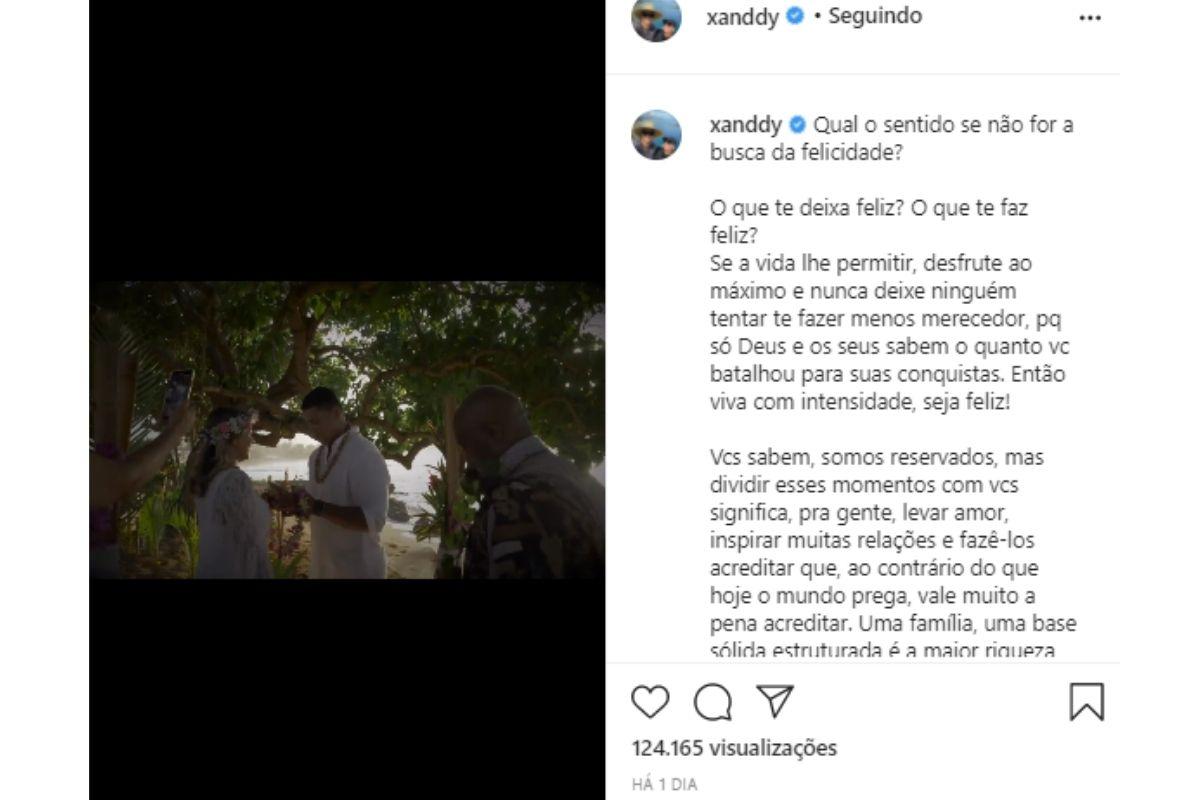This screenshot has height=800, width=1200.
Task: View the 124.165 visualizações count
Action: coord(734,748)
